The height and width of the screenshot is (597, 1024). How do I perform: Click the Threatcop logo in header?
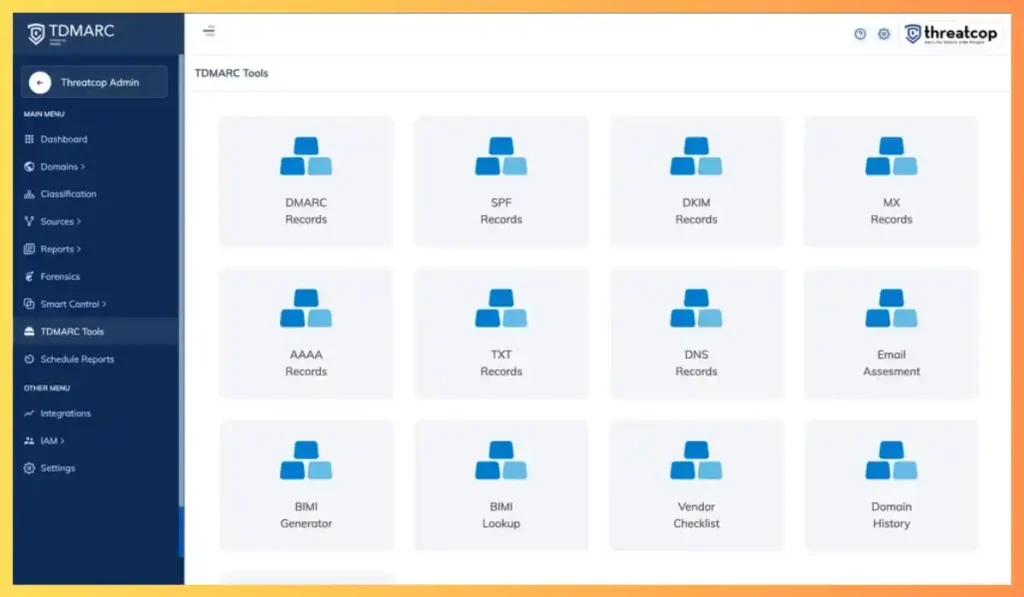pyautogui.click(x=951, y=33)
